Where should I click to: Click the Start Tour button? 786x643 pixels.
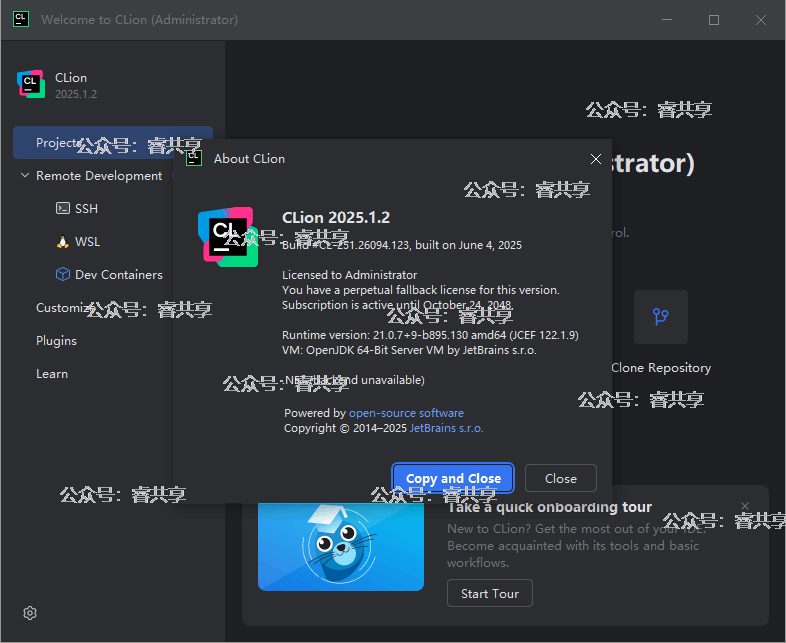point(490,593)
